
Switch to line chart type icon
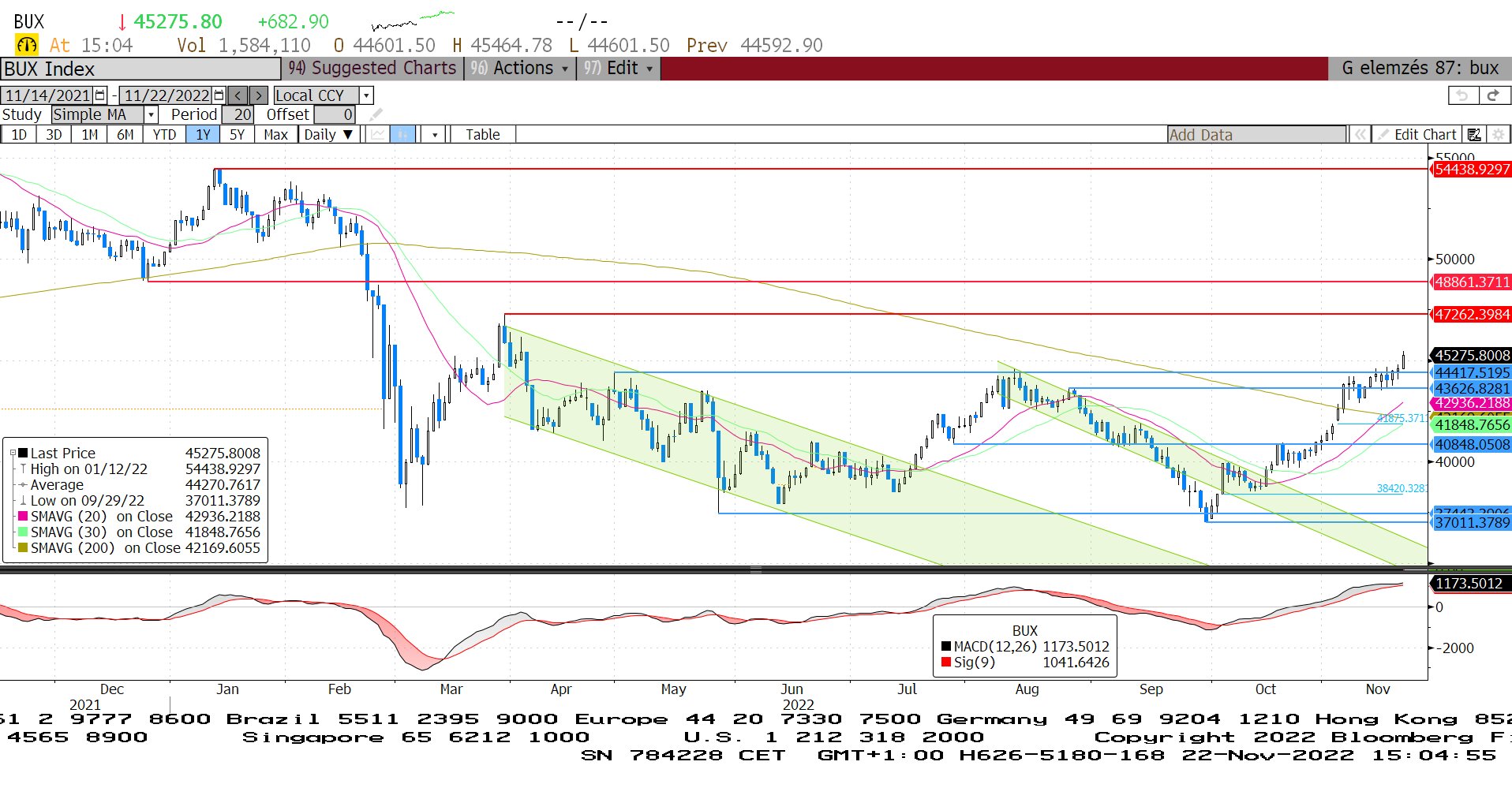(378, 135)
